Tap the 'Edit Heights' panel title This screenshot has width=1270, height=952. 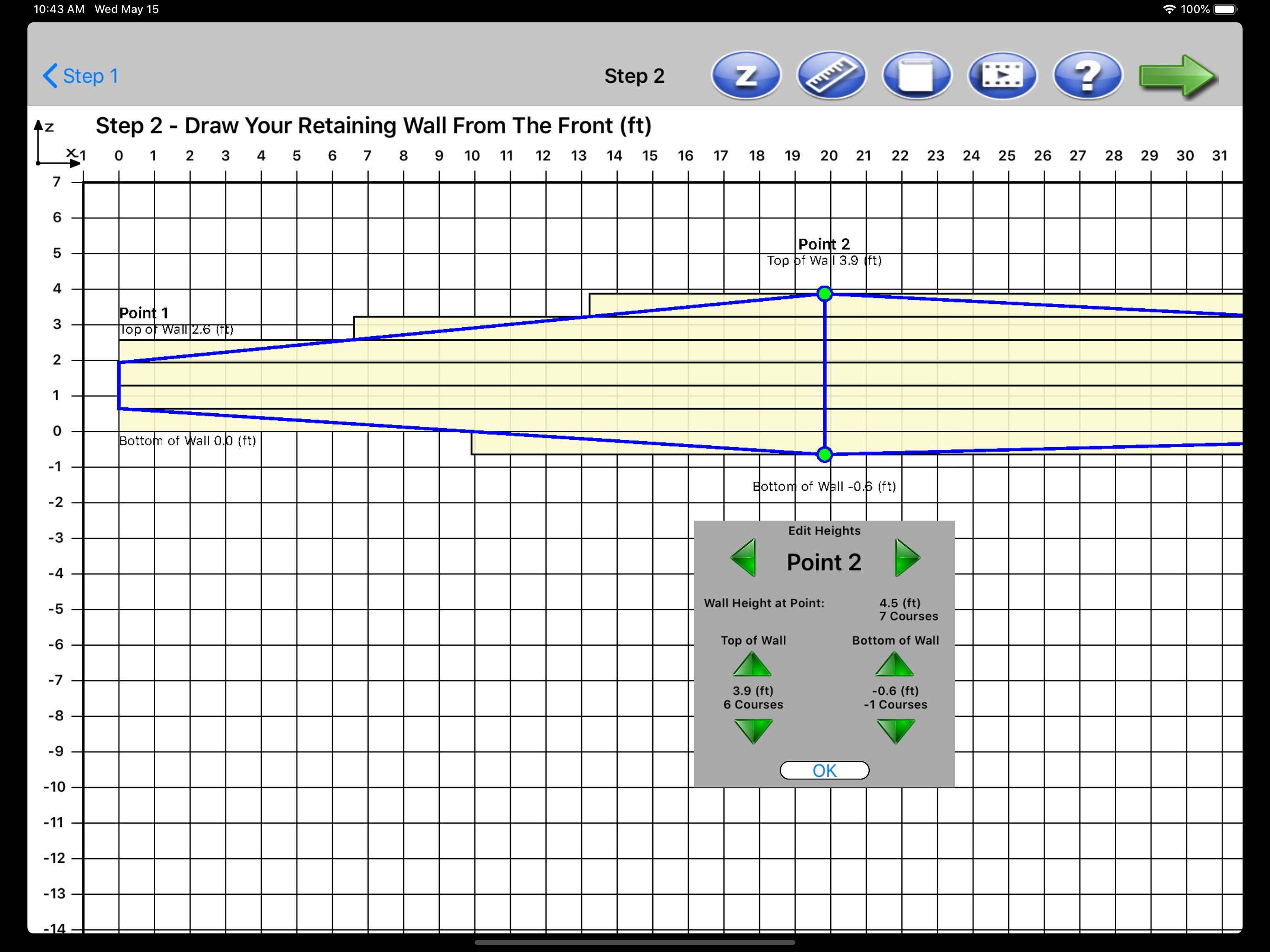(x=825, y=530)
